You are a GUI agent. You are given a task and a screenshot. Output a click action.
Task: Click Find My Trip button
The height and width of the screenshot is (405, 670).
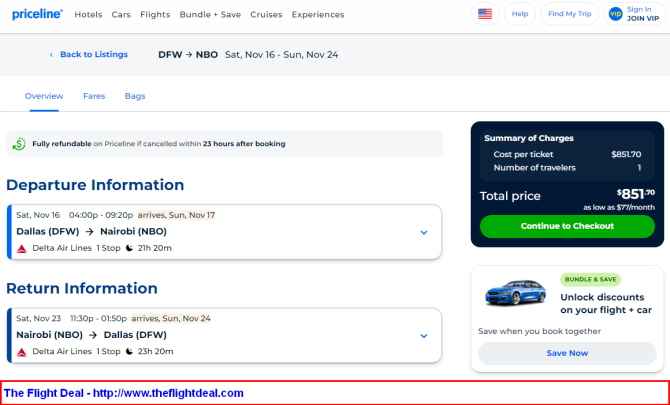click(570, 14)
